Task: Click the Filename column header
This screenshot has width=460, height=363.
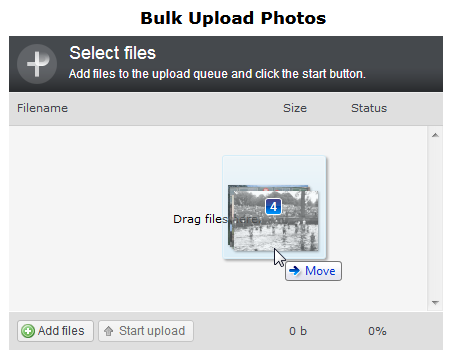Action: point(42,108)
